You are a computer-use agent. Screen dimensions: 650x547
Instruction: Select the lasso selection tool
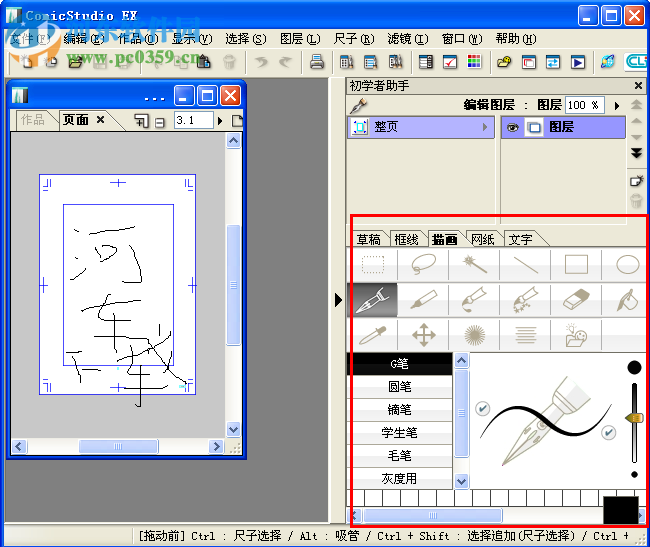[x=423, y=264]
